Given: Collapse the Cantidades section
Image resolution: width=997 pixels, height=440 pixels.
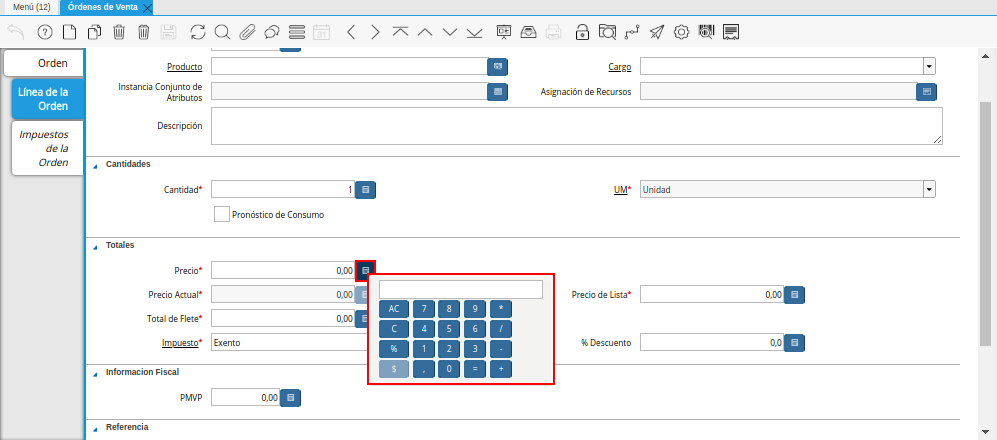Looking at the screenshot, I should pyautogui.click(x=95, y=165).
